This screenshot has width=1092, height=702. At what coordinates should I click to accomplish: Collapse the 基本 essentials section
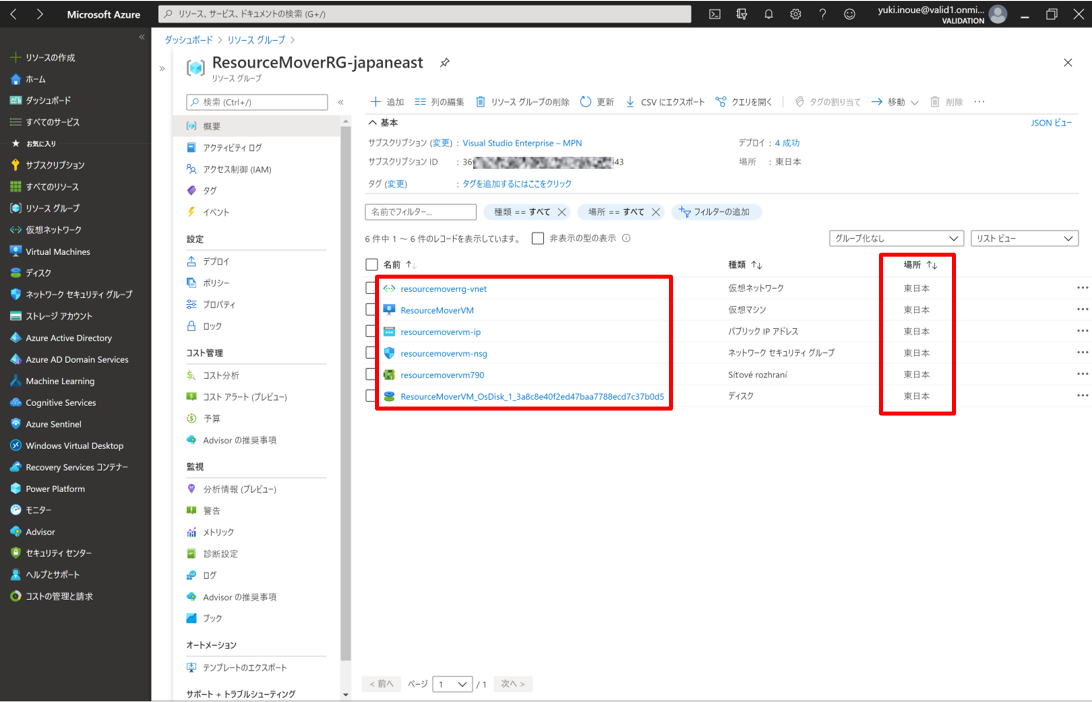(x=373, y=123)
